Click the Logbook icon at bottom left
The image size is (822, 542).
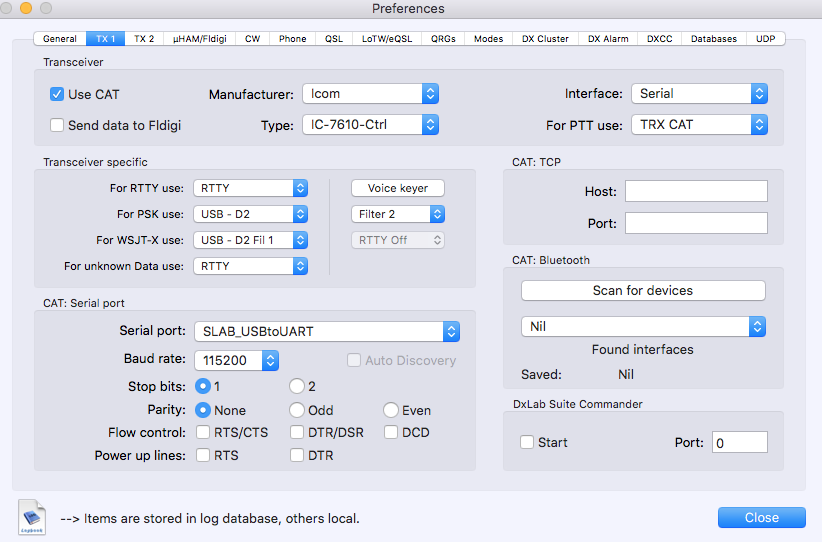tap(32, 517)
